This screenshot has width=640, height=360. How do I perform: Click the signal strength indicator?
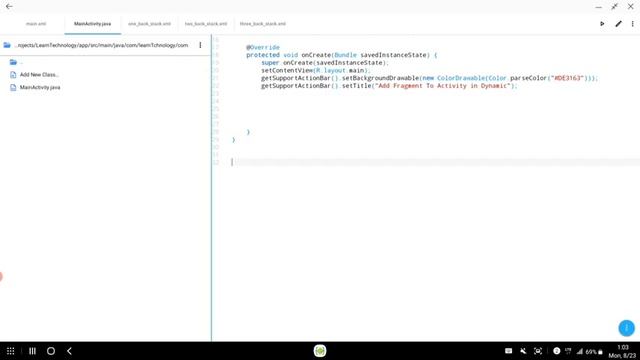pos(580,351)
